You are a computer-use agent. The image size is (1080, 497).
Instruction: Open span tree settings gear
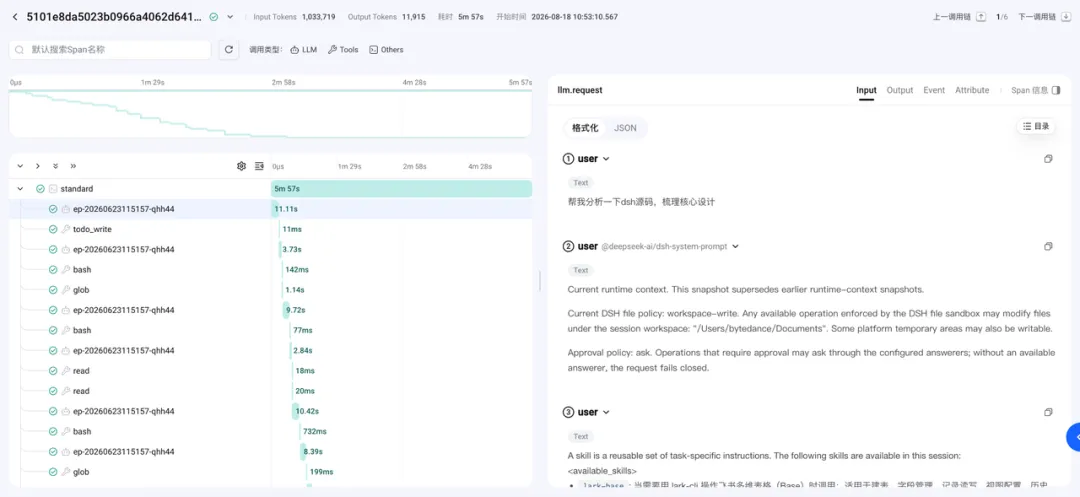[241, 166]
